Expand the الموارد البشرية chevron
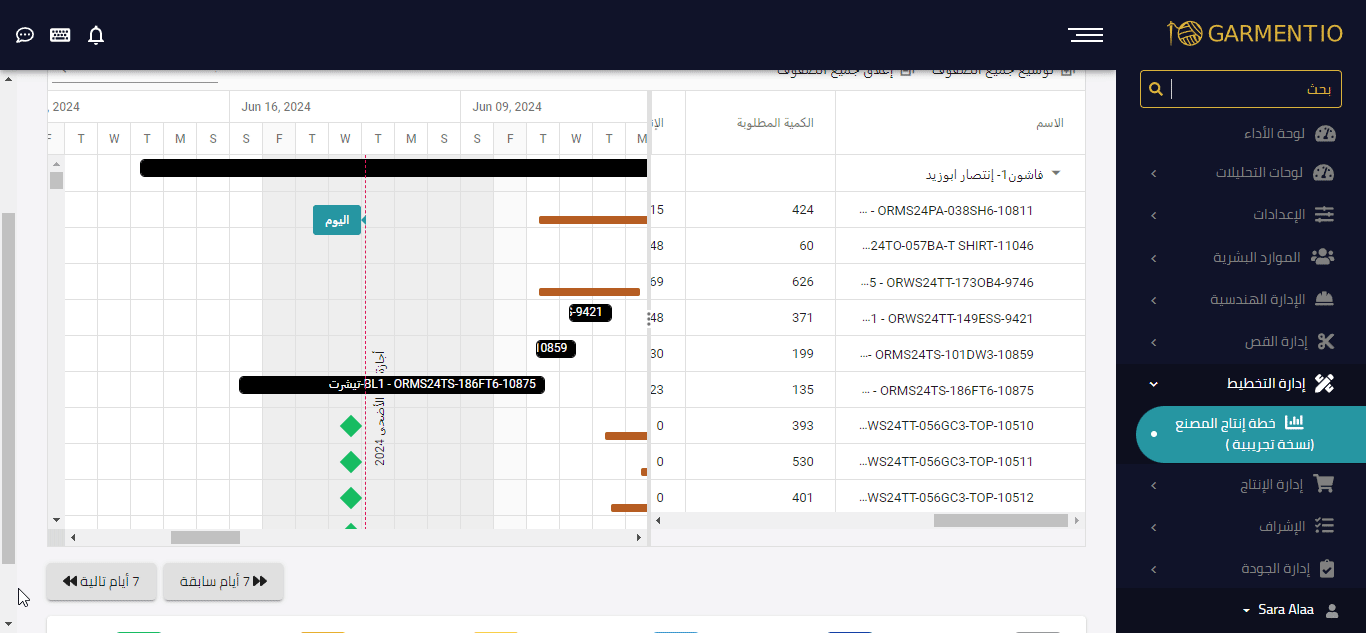 coord(1153,258)
